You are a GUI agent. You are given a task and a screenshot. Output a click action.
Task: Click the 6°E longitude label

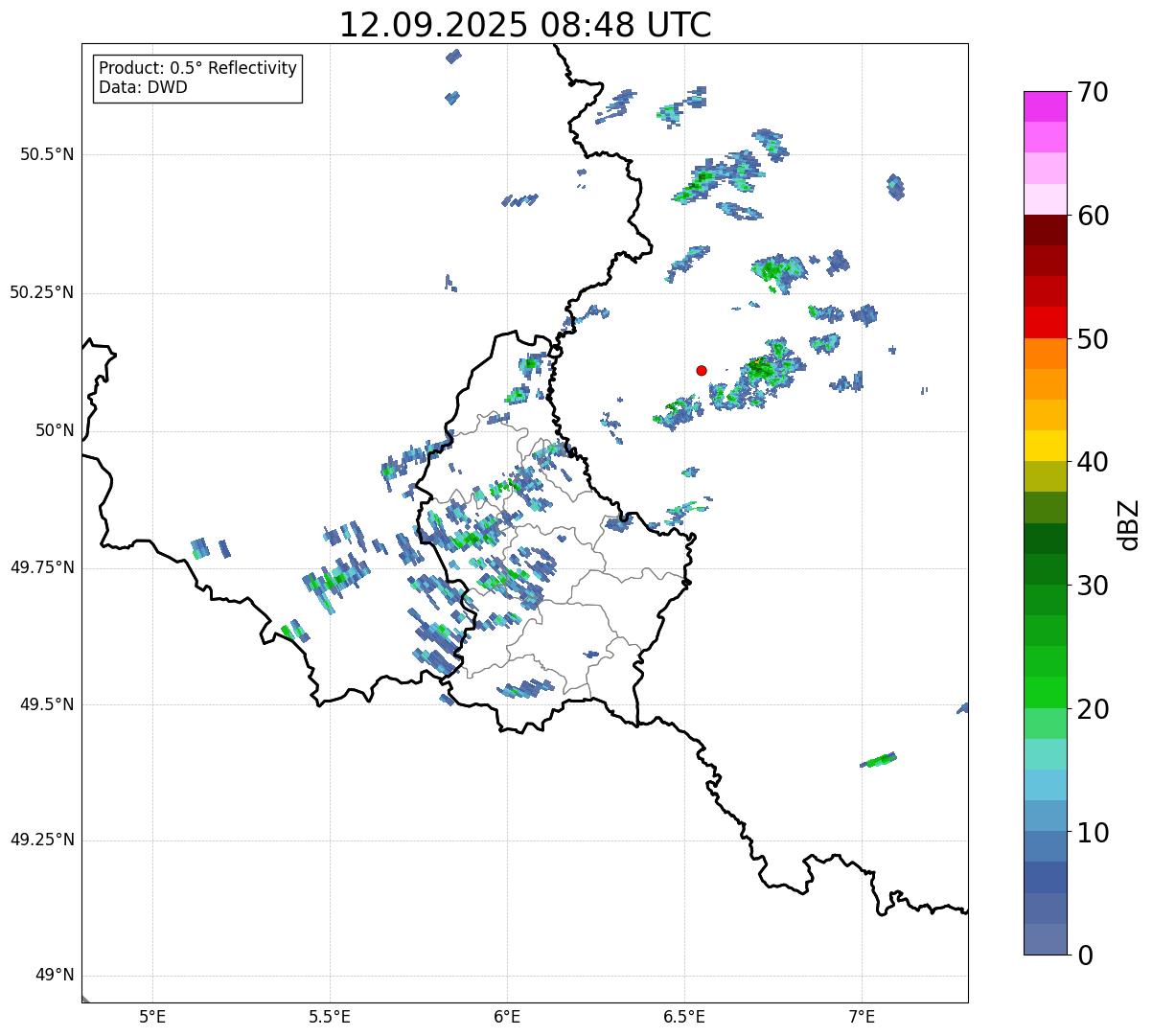(x=507, y=1016)
